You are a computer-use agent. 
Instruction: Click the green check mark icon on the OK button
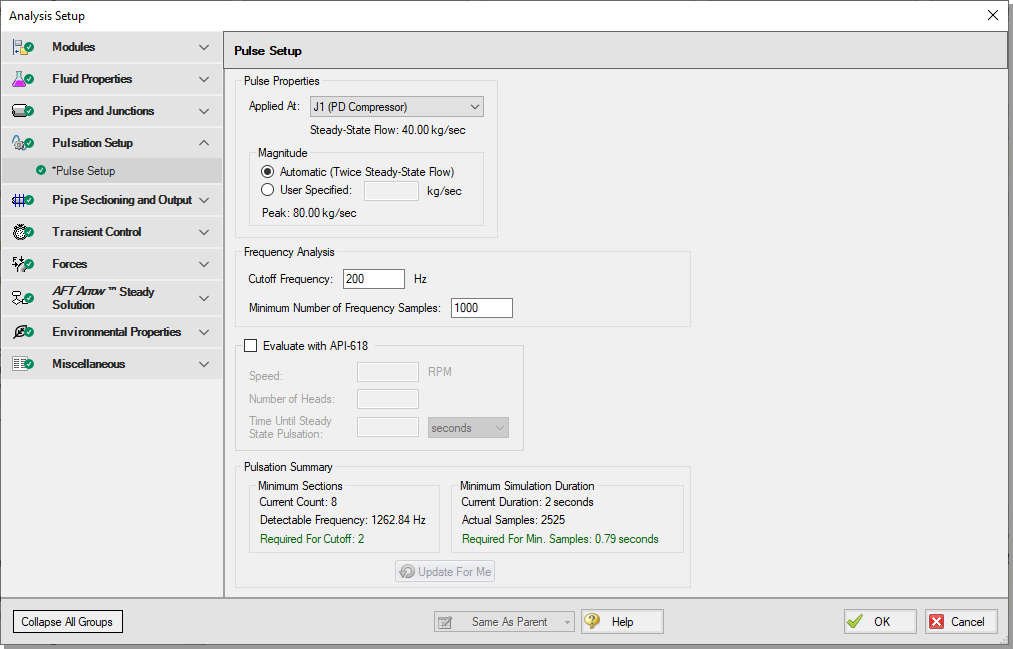click(855, 621)
